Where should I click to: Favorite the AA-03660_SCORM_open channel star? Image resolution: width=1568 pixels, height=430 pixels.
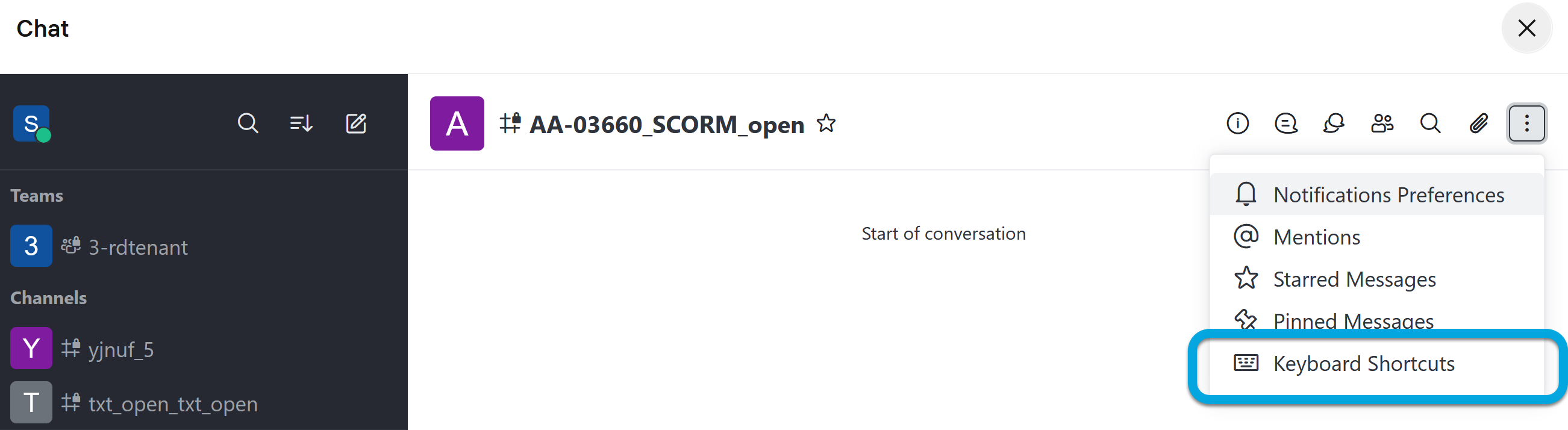[826, 123]
